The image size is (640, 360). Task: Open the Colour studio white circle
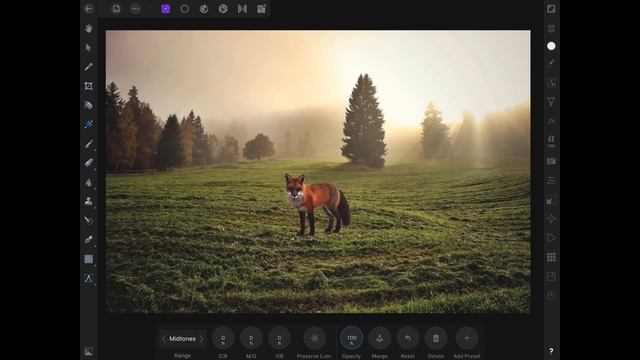click(x=551, y=46)
